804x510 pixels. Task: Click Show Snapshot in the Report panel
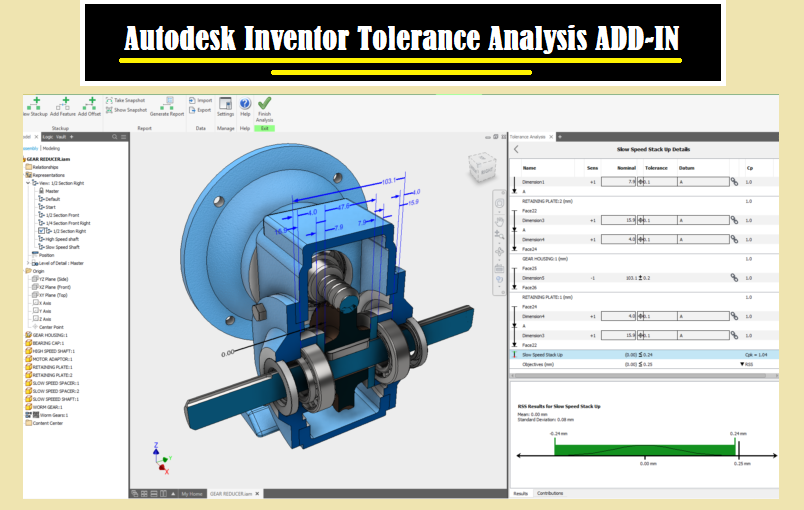(126, 110)
